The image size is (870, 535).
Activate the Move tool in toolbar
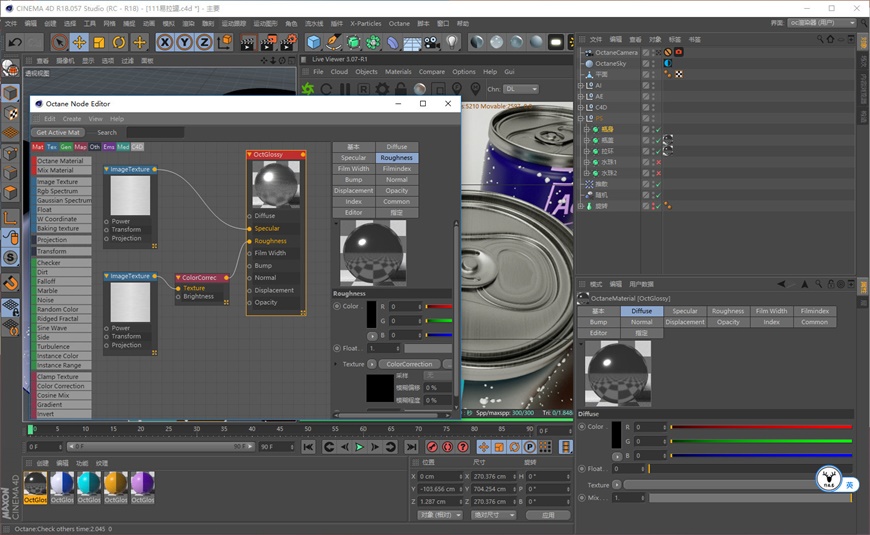point(79,42)
